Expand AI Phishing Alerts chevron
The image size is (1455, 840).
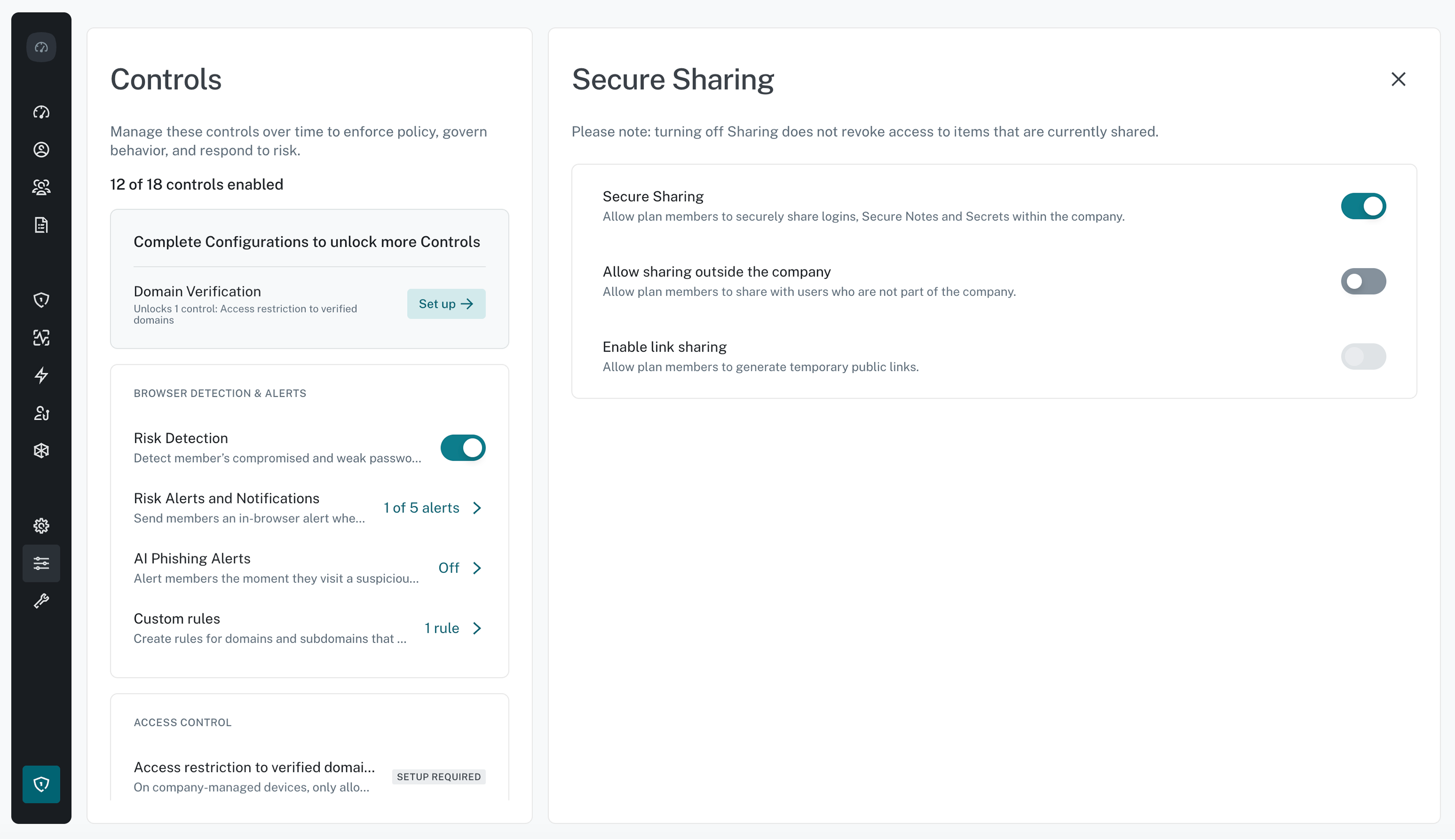coord(477,568)
